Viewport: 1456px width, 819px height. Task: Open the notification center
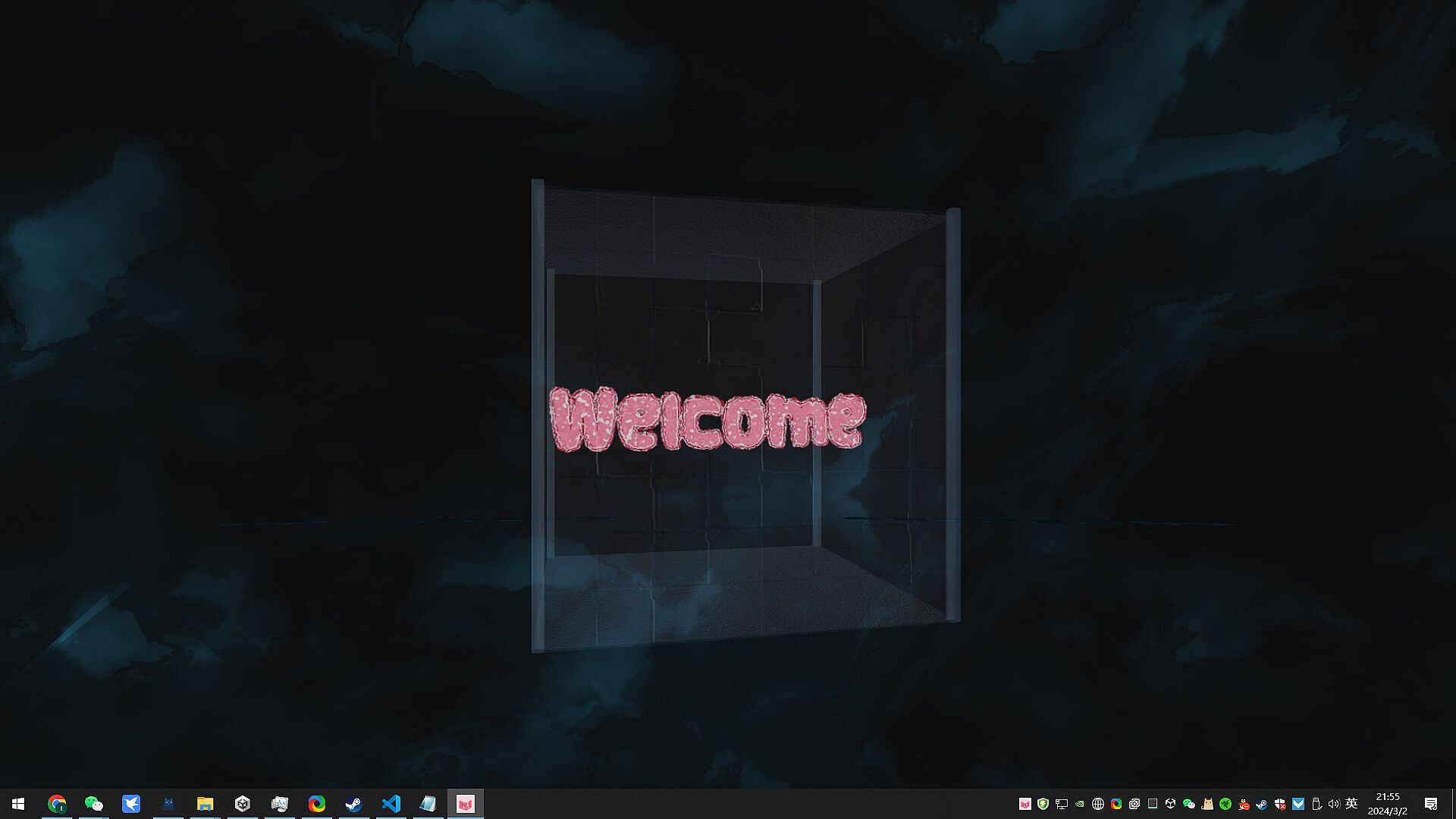[1431, 804]
